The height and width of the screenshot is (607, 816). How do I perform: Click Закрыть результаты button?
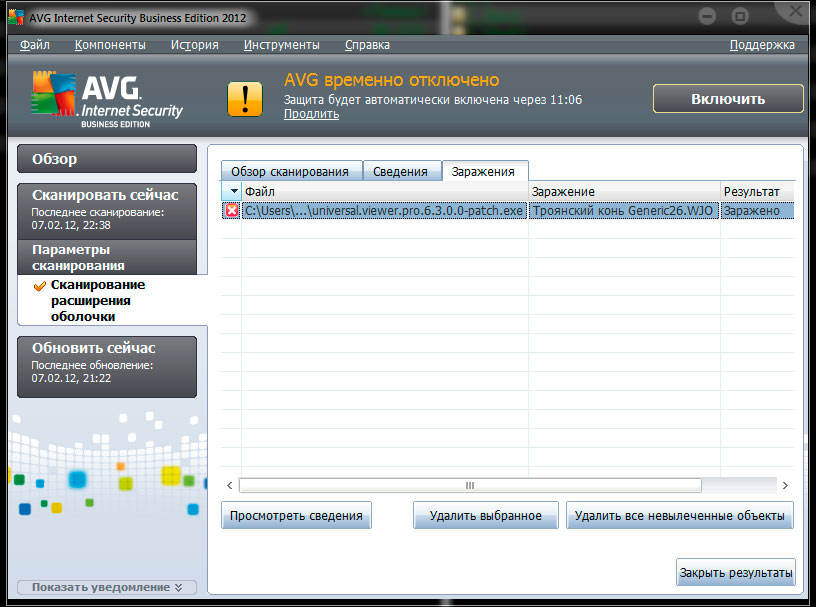pos(736,573)
